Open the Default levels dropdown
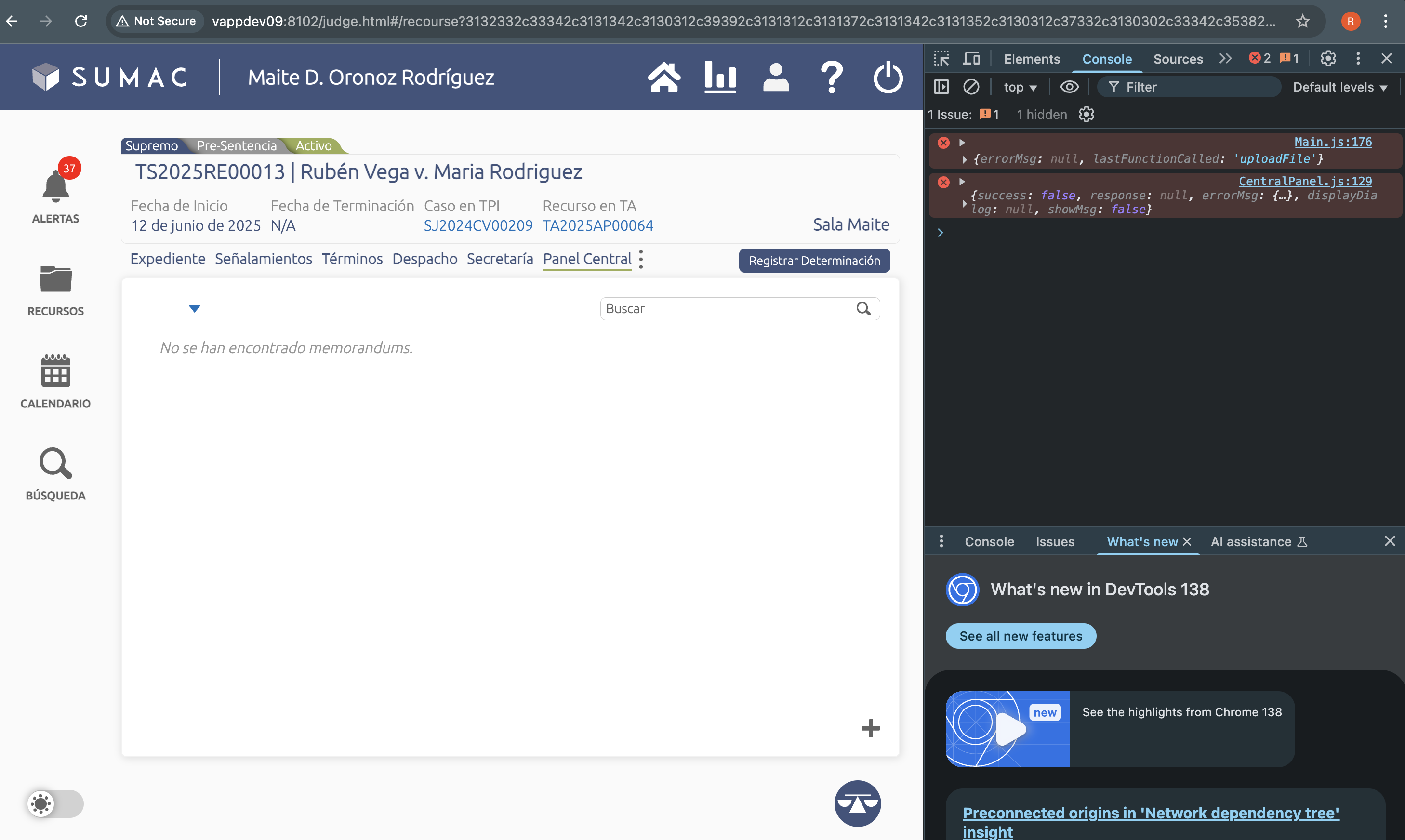The image size is (1405, 840). [x=1339, y=87]
